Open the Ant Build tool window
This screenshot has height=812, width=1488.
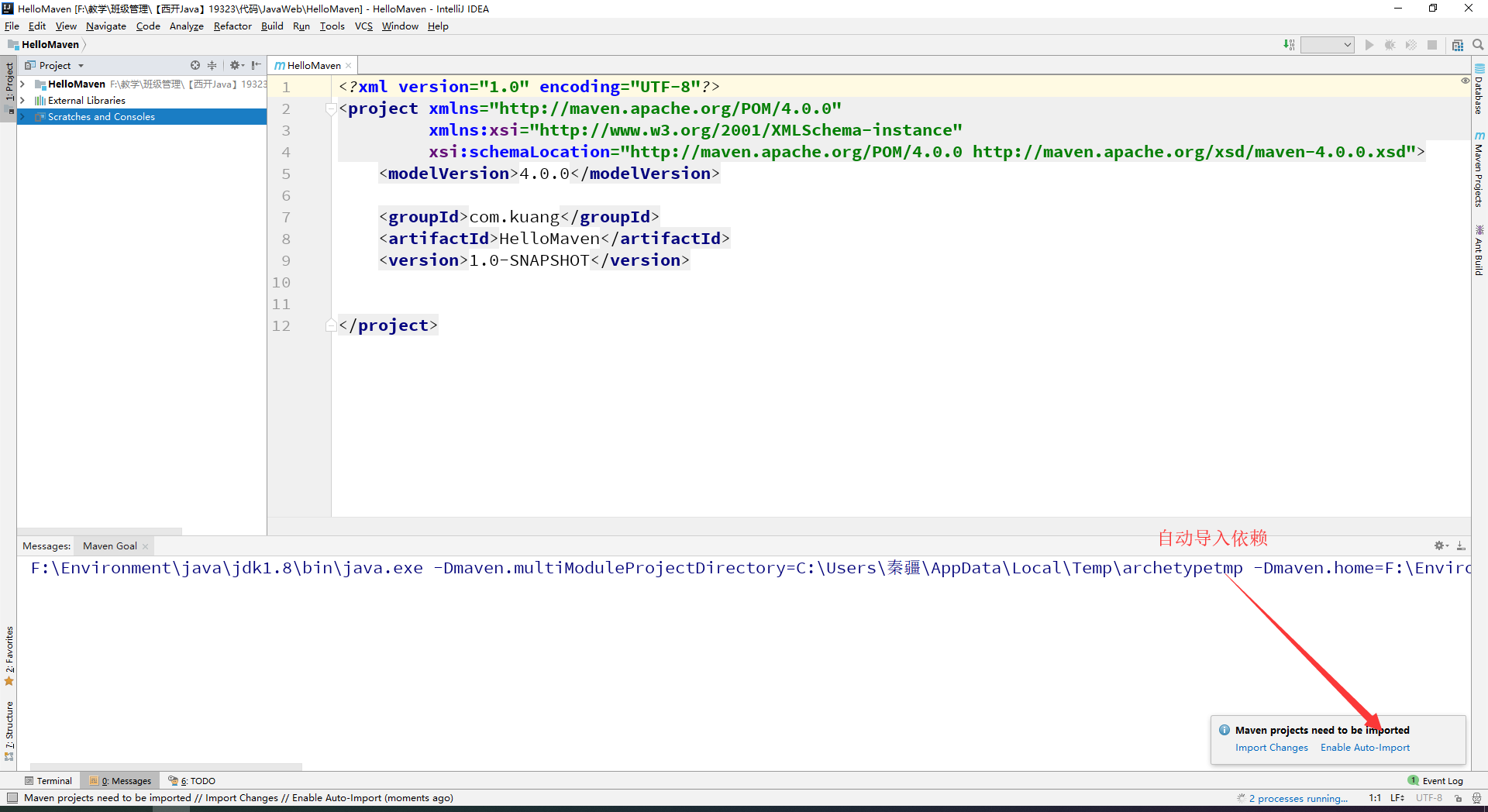pyautogui.click(x=1481, y=249)
